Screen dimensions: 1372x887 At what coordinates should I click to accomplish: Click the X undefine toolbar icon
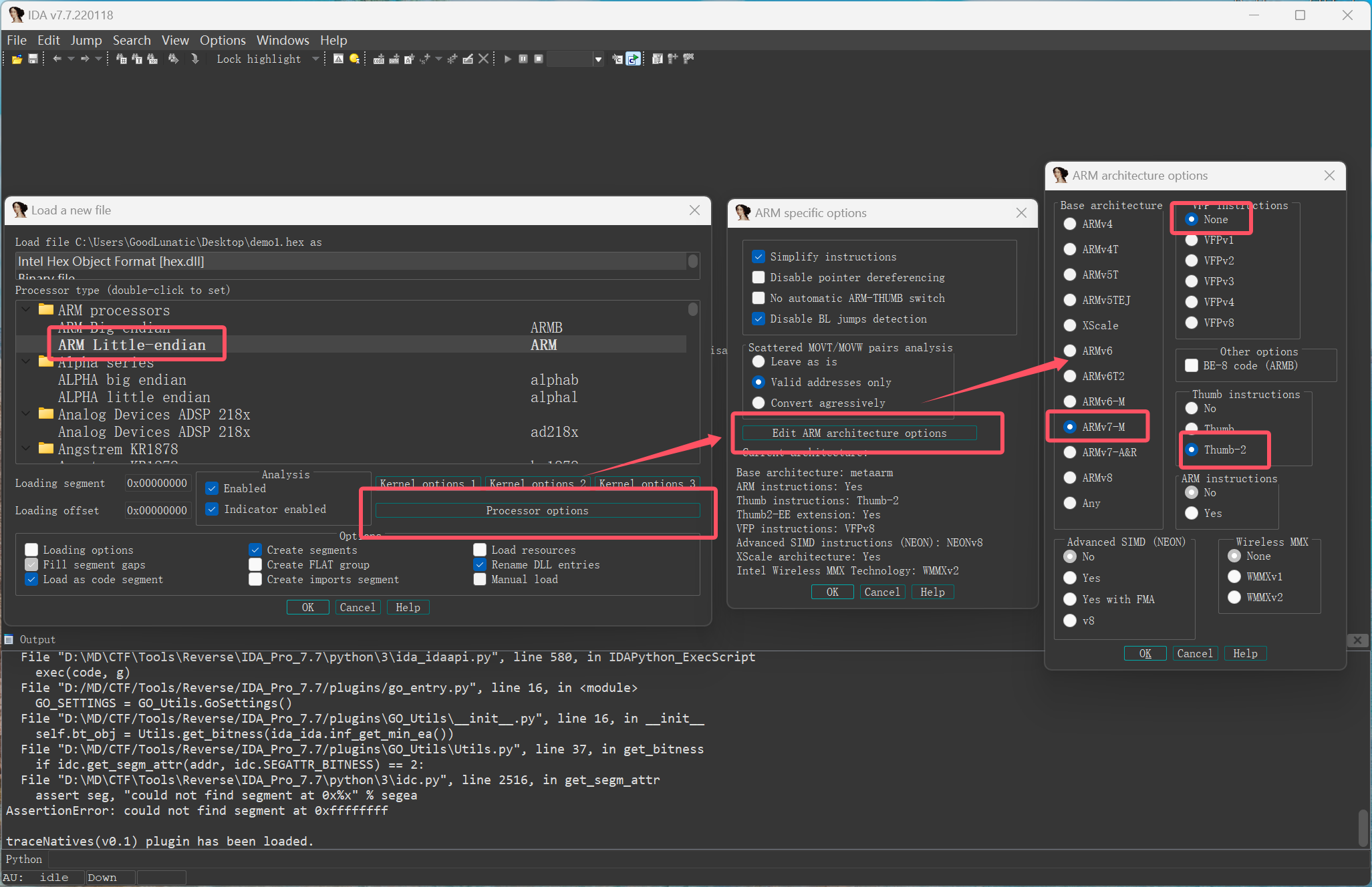(483, 59)
